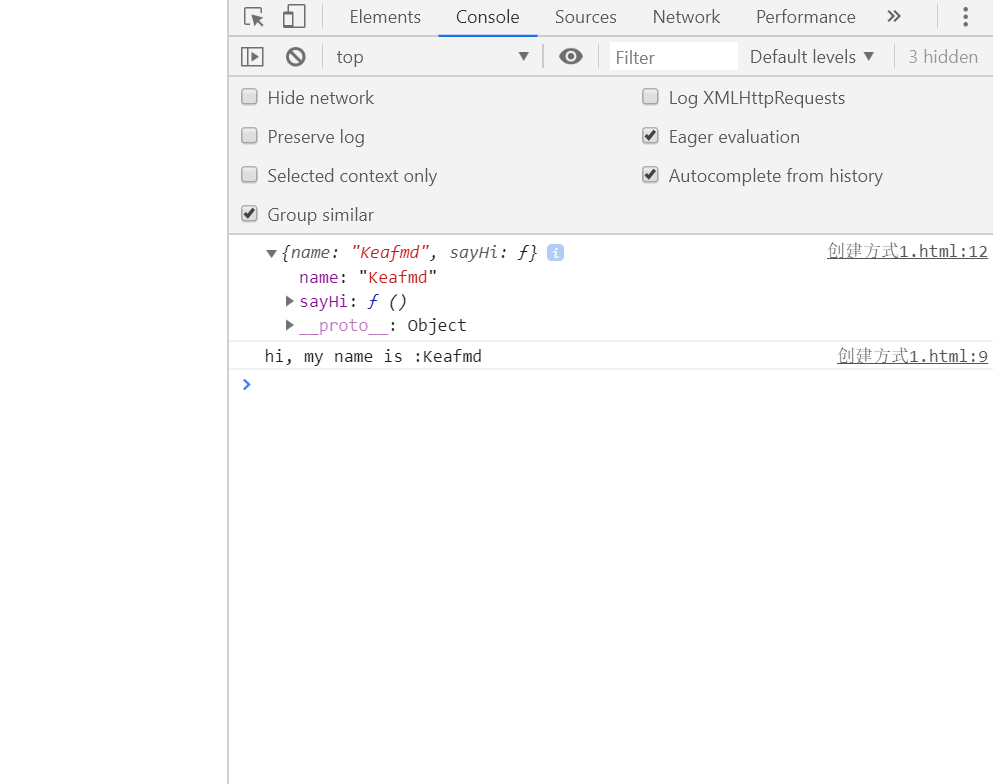The width and height of the screenshot is (993, 784).
Task: Click the blue info icon beside object
Action: (555, 253)
